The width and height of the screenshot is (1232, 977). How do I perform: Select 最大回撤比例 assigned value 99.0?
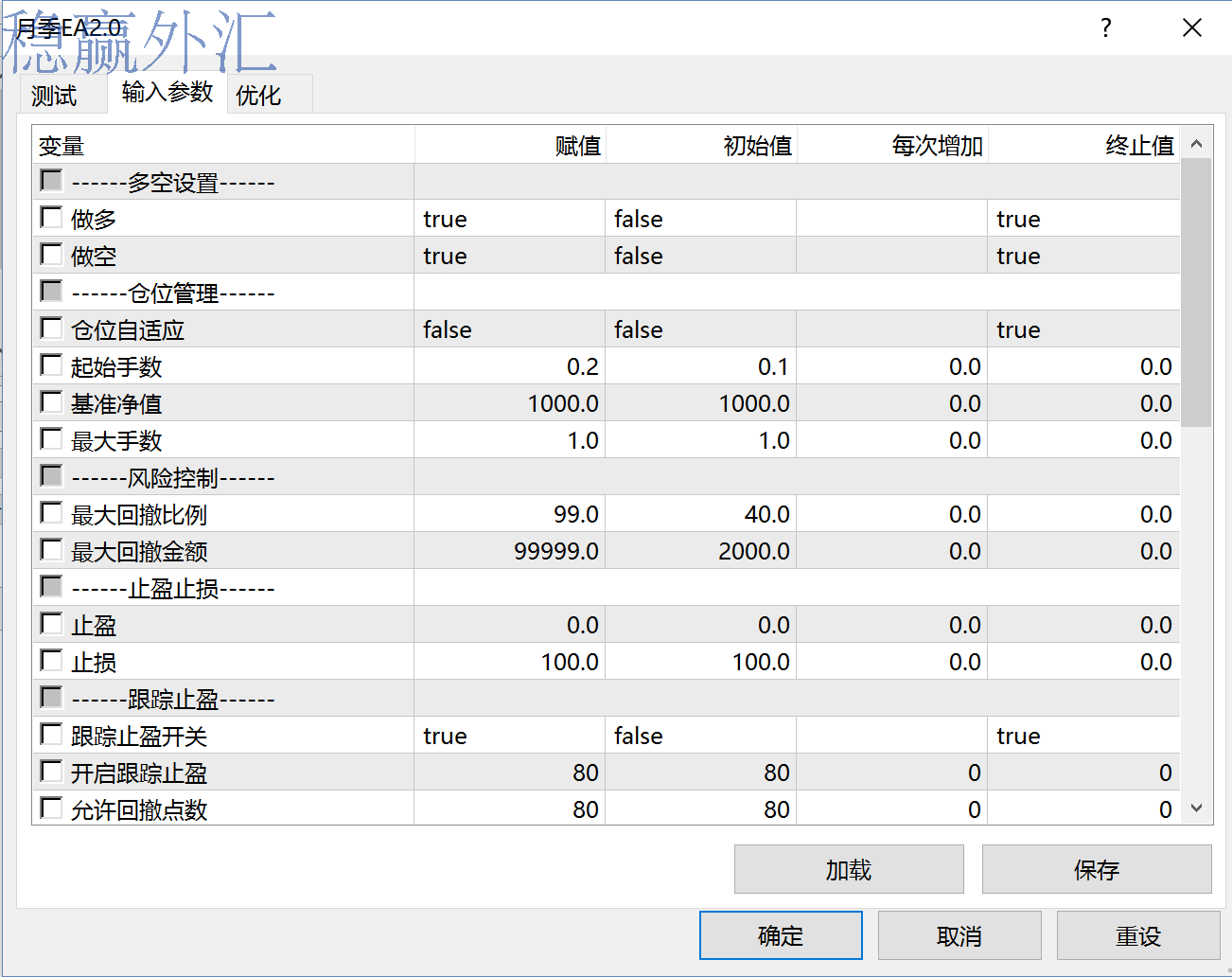[509, 514]
